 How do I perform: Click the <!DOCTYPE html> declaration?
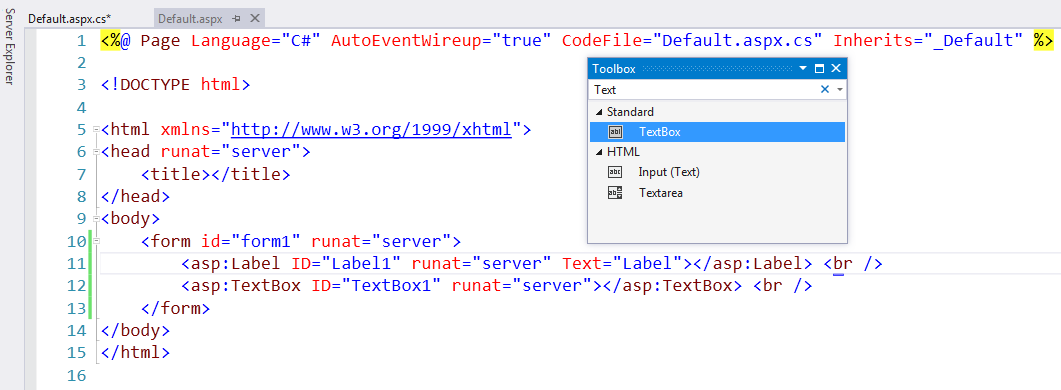pyautogui.click(x=176, y=85)
